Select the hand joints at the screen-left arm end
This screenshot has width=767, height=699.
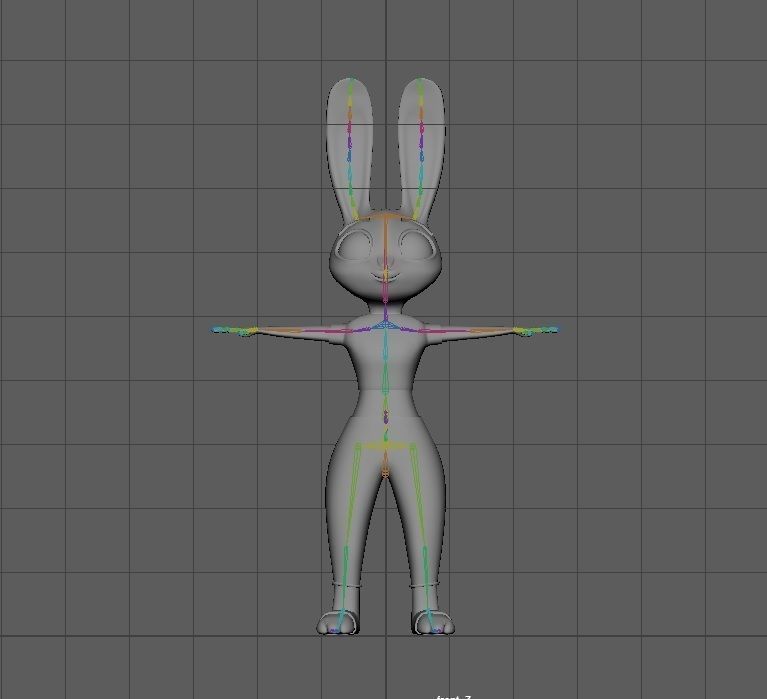(x=234, y=331)
